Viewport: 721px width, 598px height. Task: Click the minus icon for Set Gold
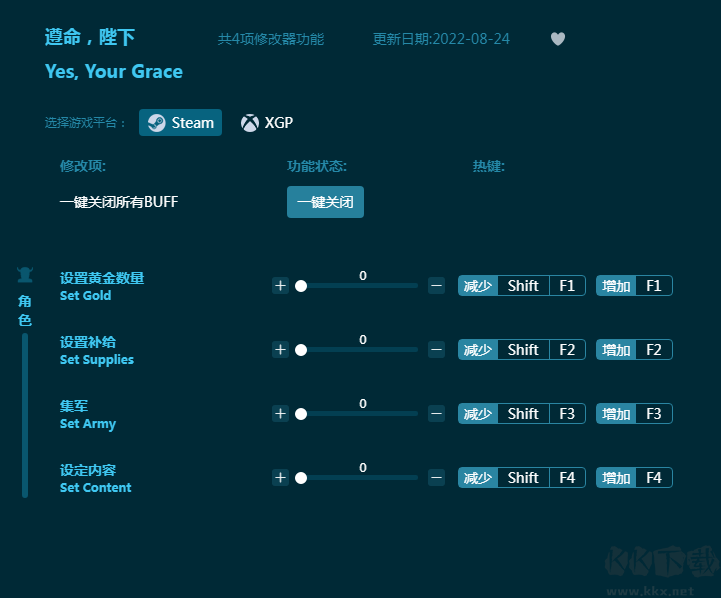pyautogui.click(x=436, y=286)
